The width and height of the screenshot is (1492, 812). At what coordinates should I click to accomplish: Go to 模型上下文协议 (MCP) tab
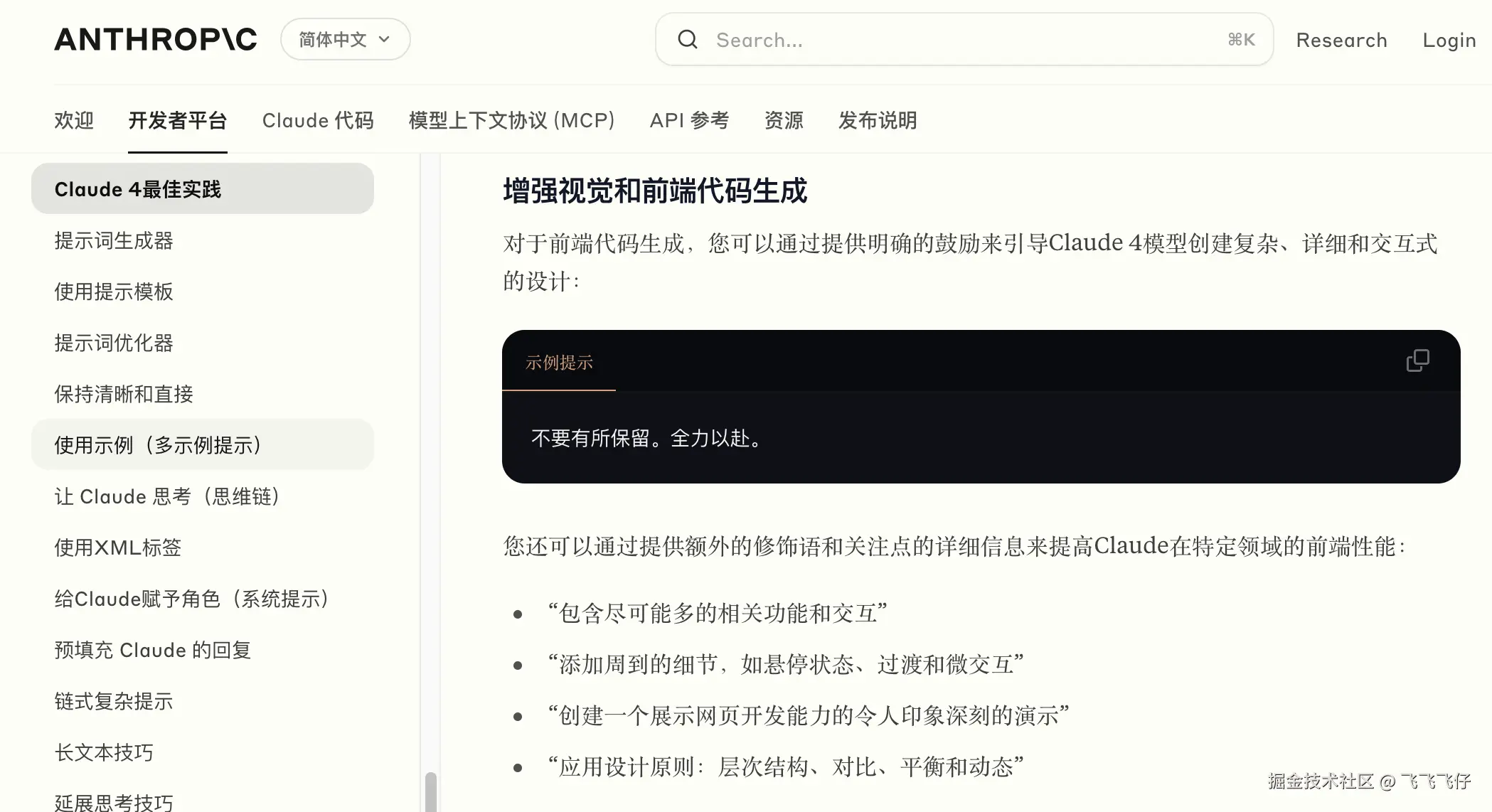(x=511, y=120)
